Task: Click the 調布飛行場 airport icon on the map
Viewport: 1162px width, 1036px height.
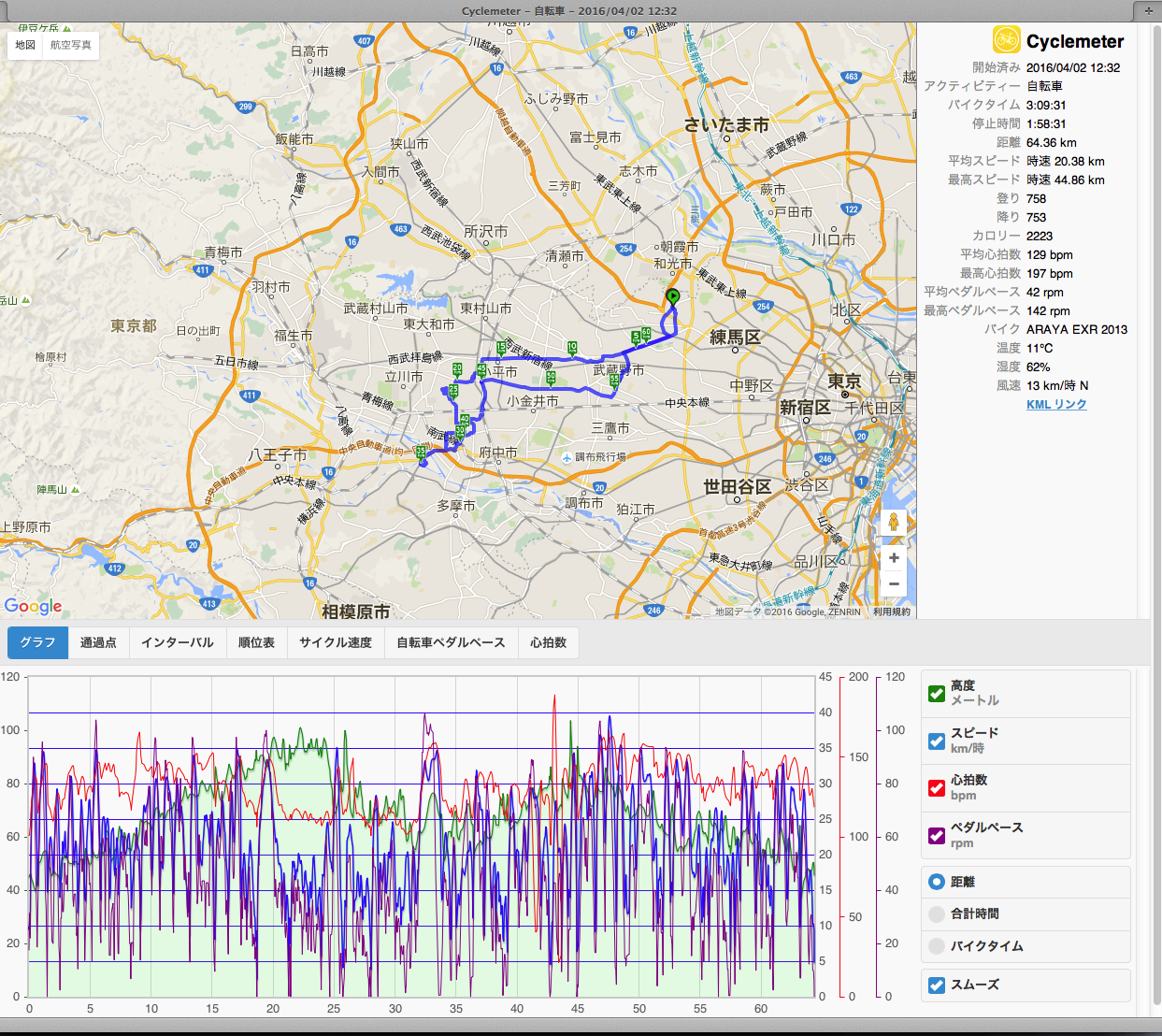Action: [x=567, y=456]
